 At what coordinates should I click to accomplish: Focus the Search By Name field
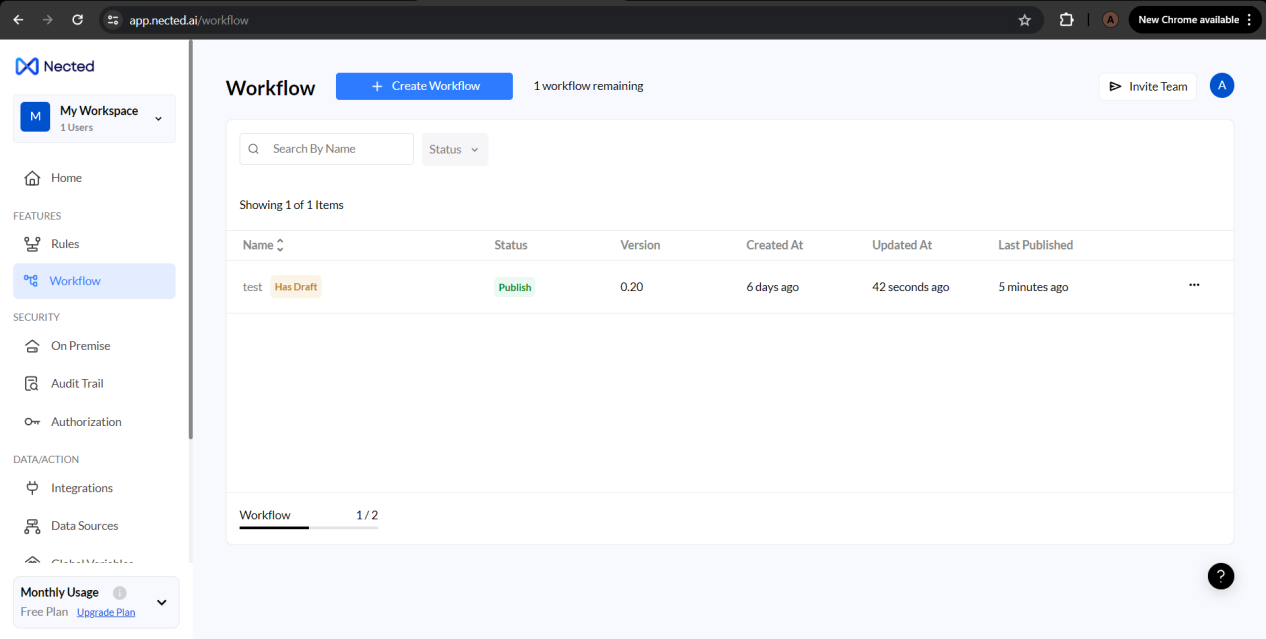tap(326, 149)
